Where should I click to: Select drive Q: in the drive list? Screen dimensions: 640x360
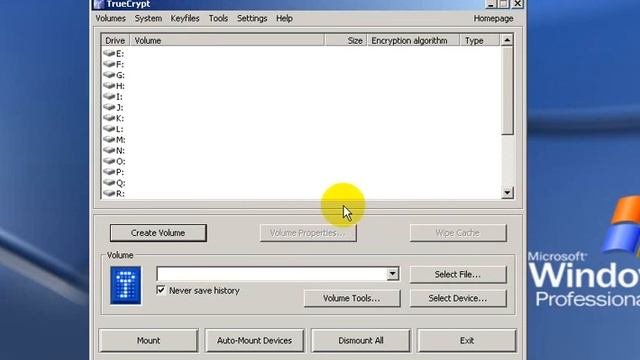pyautogui.click(x=114, y=183)
